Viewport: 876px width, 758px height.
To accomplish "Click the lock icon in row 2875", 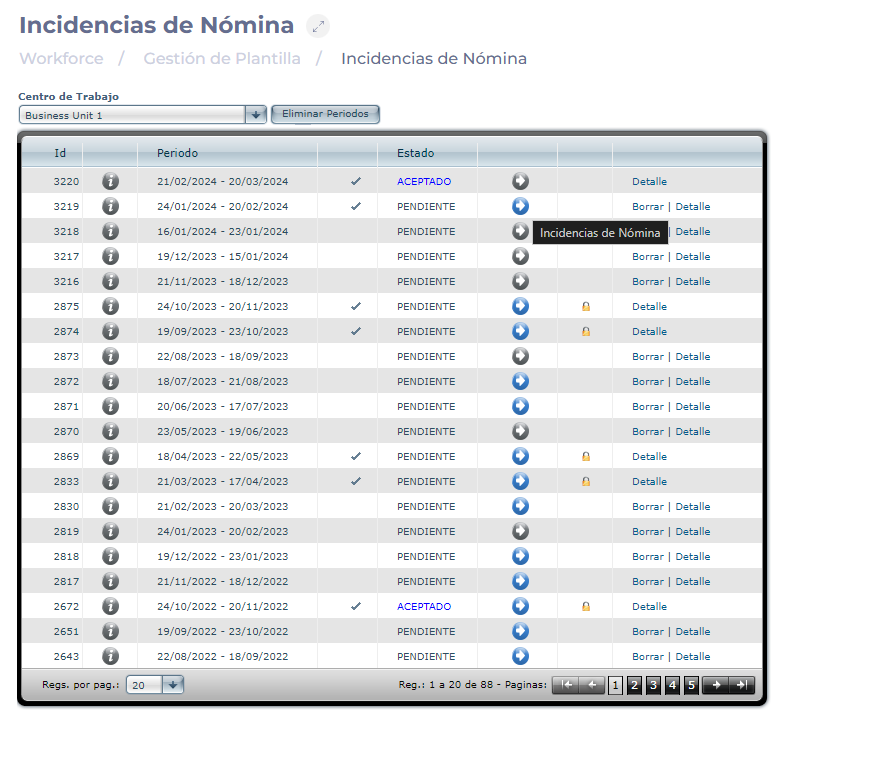I will click(586, 307).
